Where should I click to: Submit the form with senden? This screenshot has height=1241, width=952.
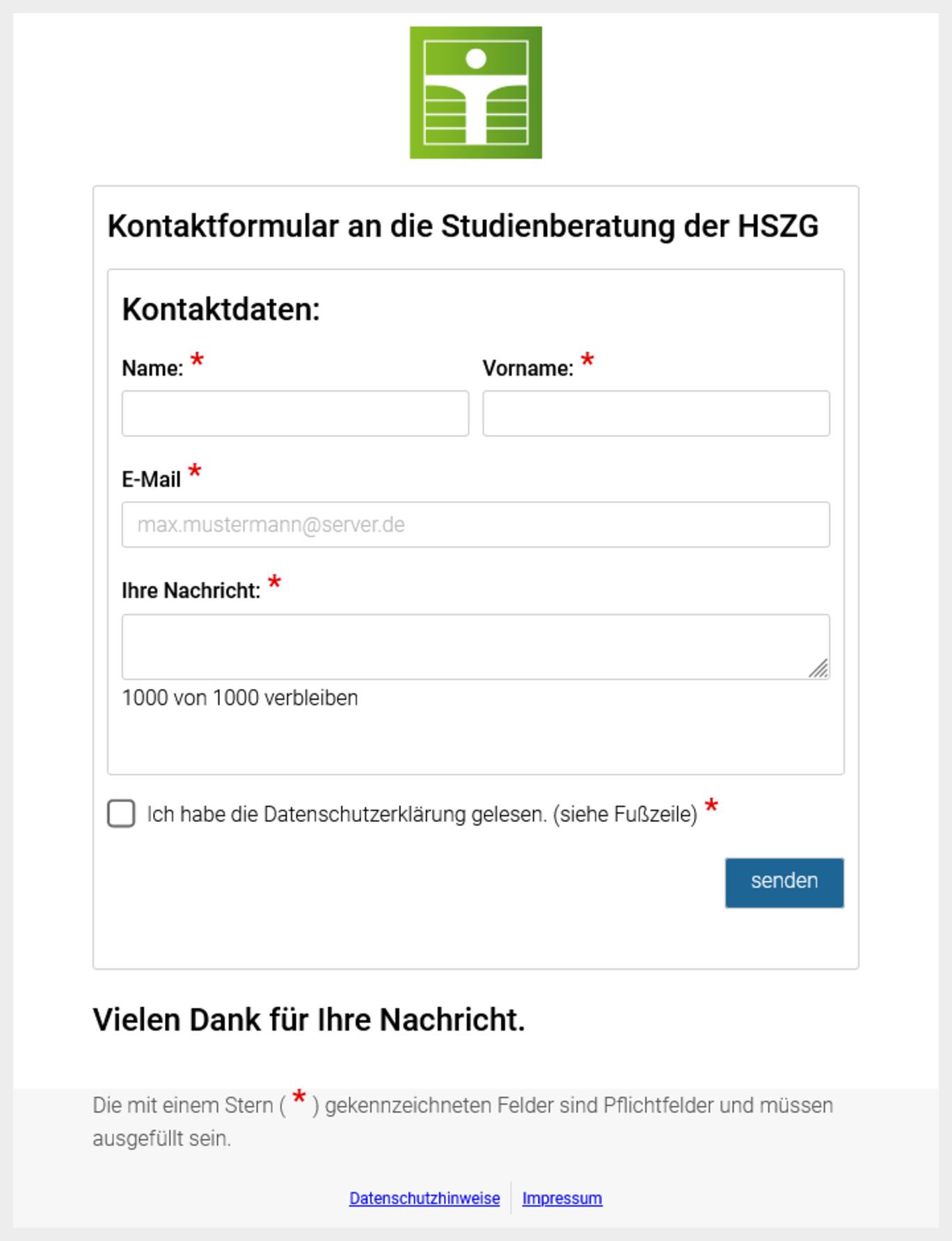pos(784,883)
